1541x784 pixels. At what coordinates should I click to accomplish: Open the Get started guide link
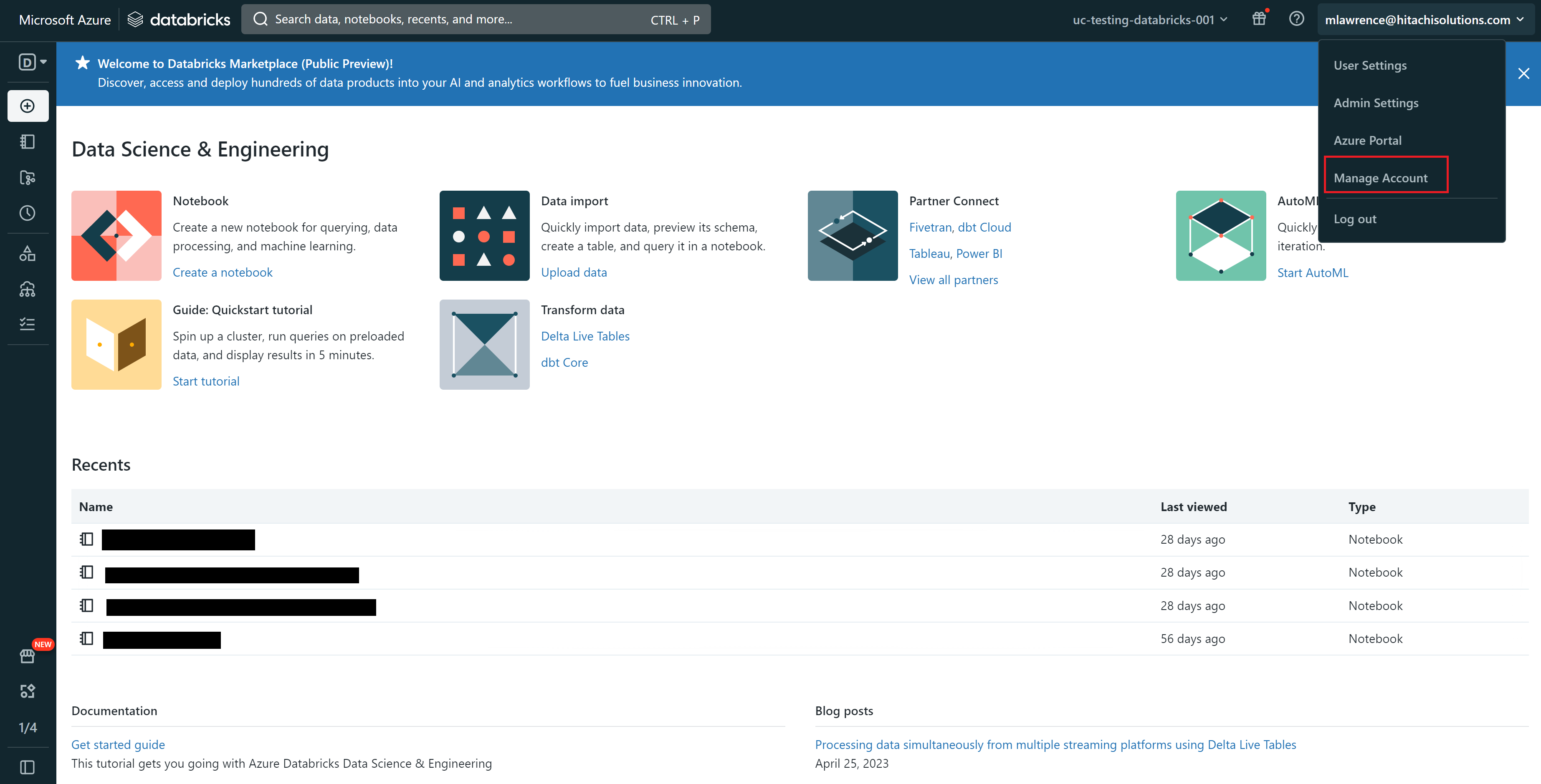118,744
